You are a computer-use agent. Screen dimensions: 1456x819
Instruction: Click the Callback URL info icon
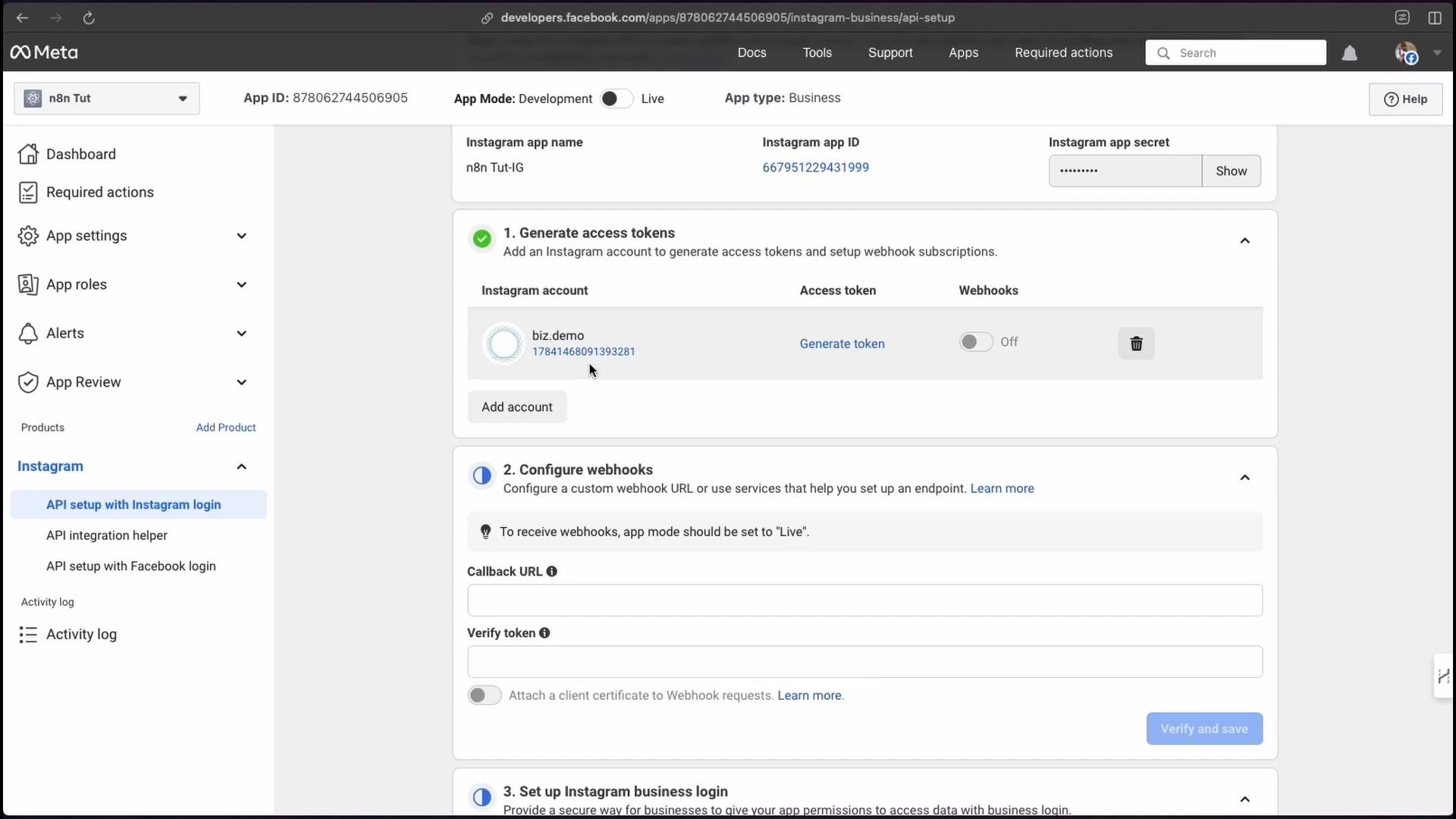pos(552,572)
